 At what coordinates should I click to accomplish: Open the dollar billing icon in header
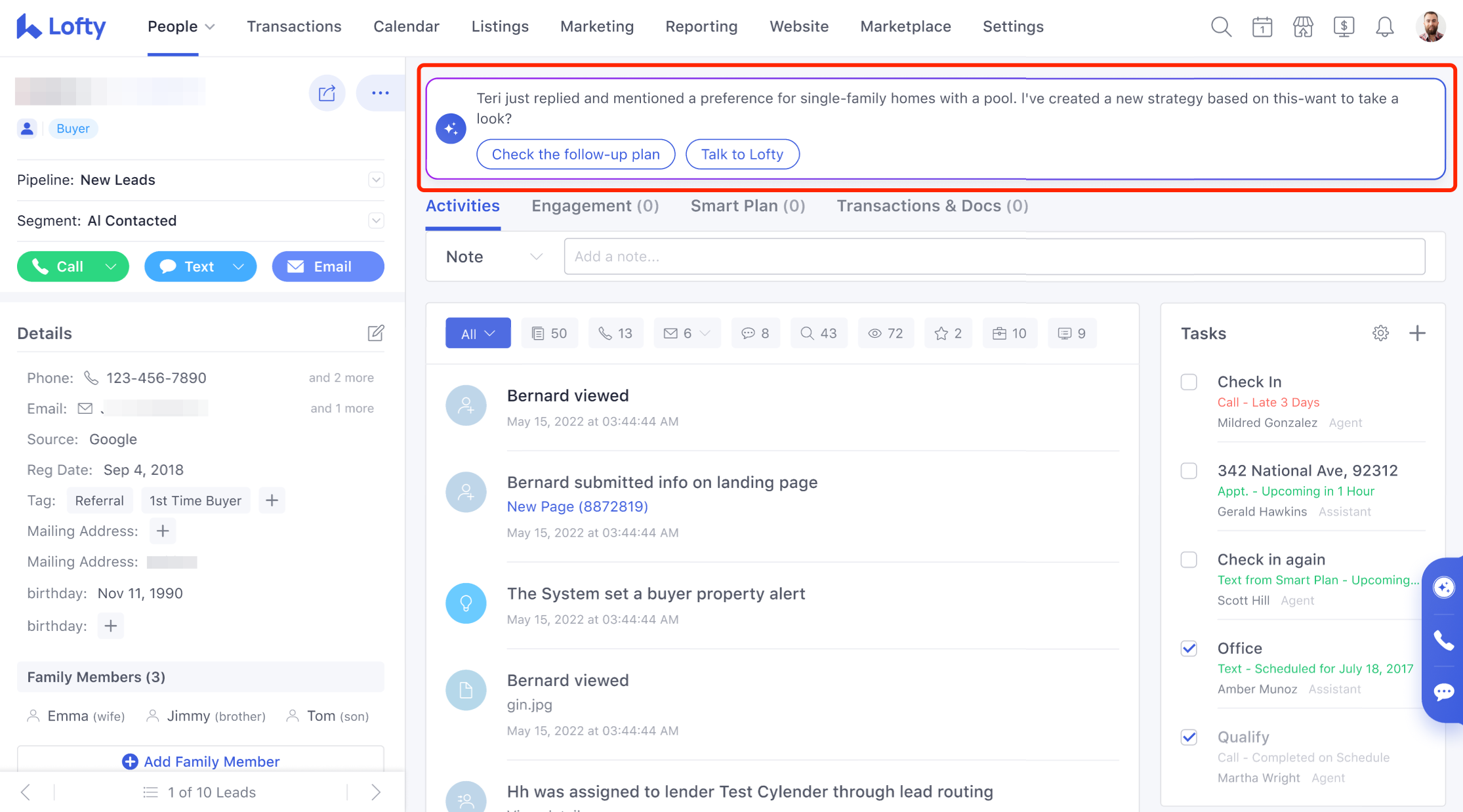[x=1344, y=27]
